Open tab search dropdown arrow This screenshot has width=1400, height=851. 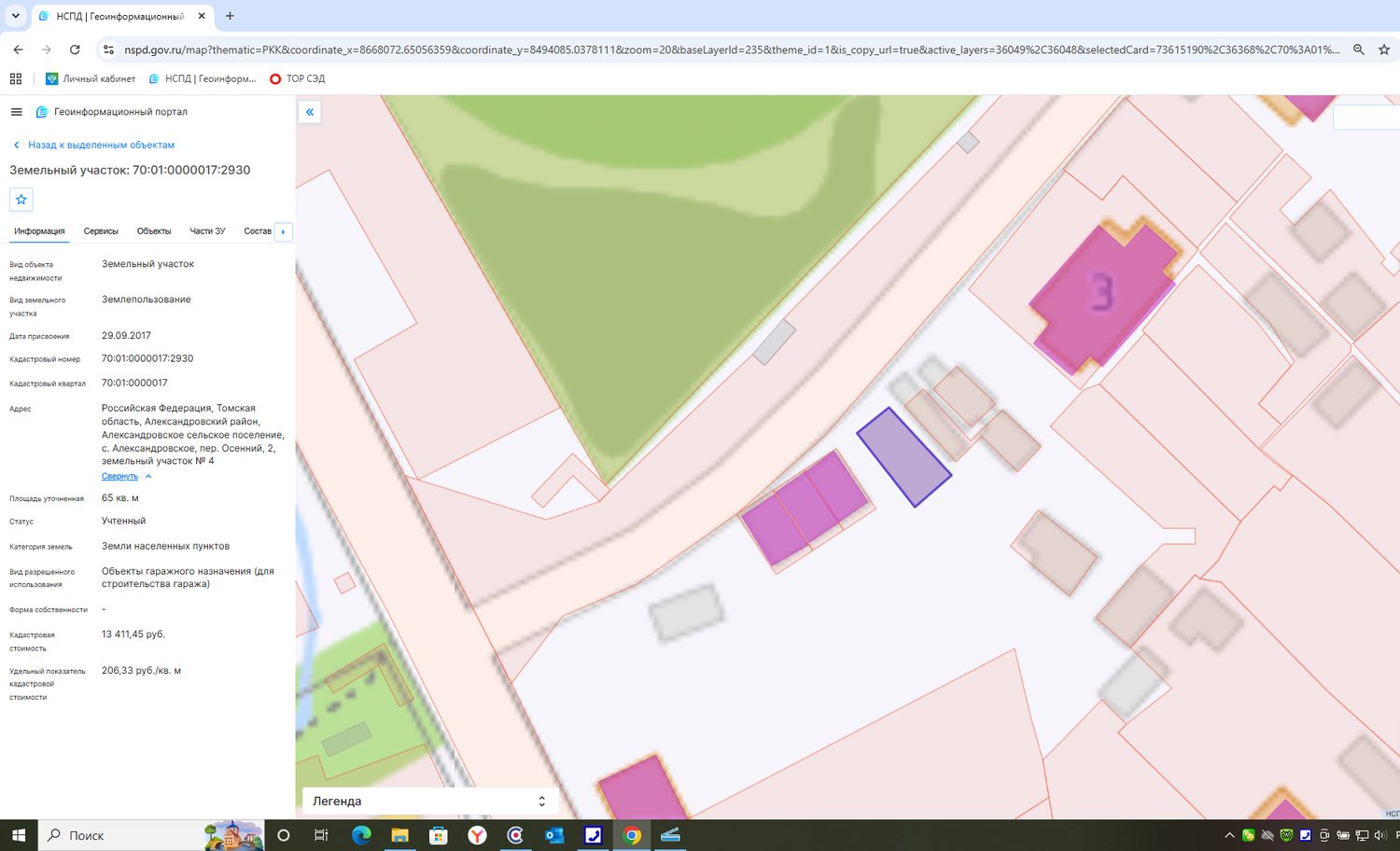point(16,16)
